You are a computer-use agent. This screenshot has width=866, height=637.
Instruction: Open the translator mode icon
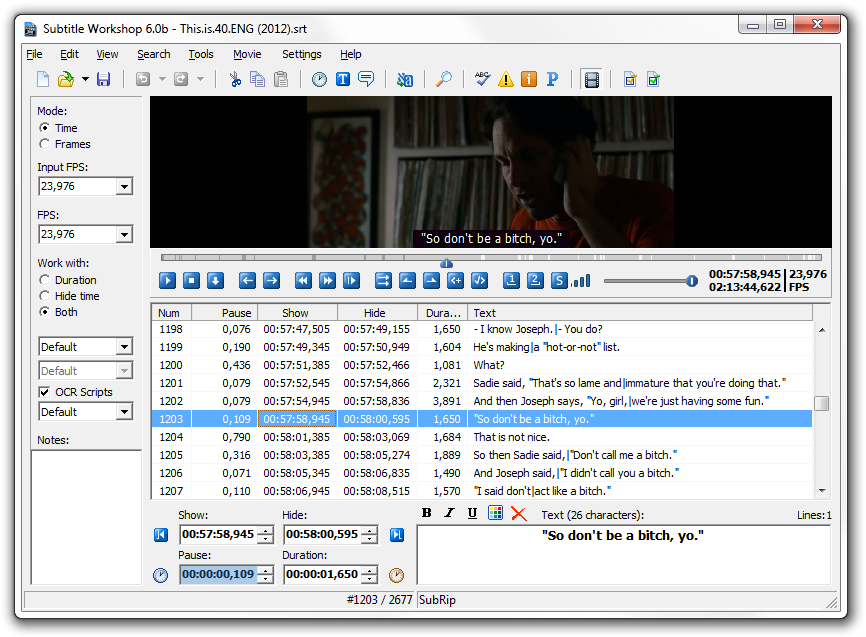click(x=406, y=78)
